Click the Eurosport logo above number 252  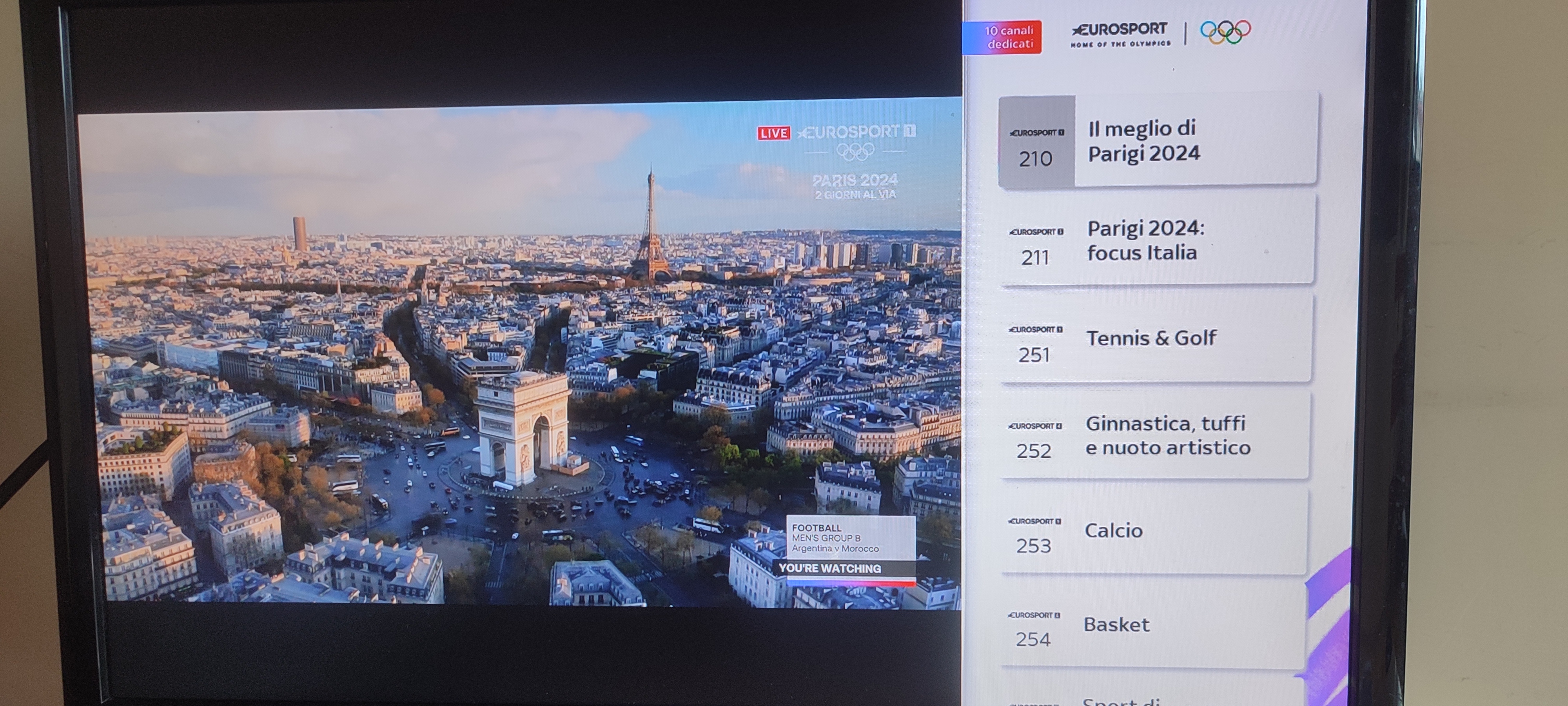click(1035, 426)
